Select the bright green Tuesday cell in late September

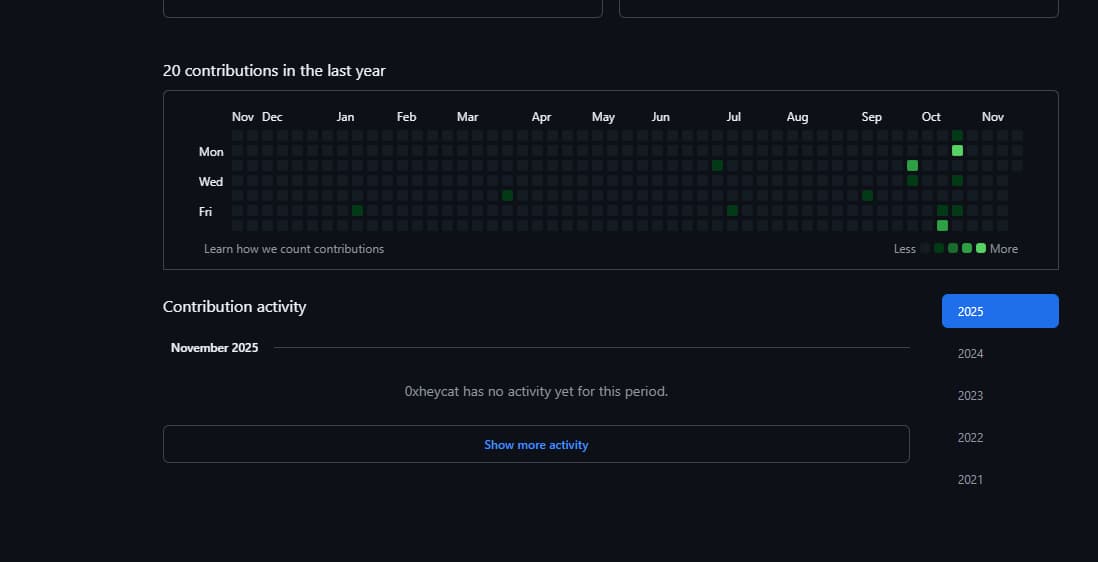coord(912,166)
